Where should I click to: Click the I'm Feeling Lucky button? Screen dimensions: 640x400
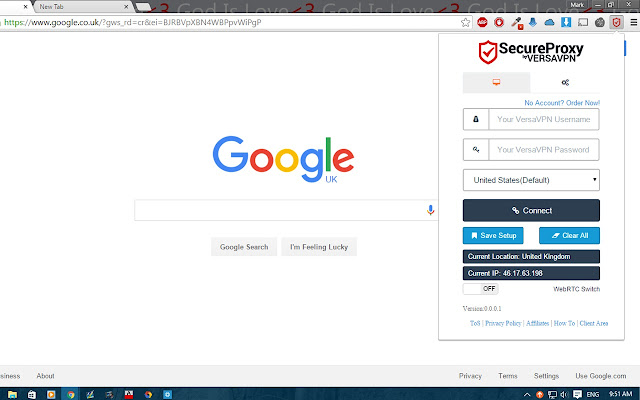coord(319,247)
